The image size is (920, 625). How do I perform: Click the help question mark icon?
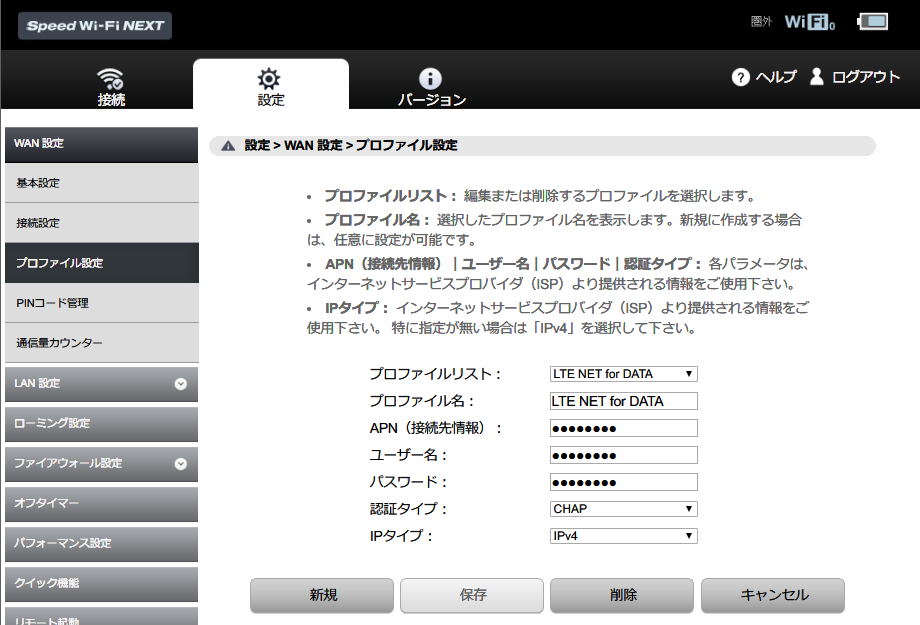pos(740,77)
